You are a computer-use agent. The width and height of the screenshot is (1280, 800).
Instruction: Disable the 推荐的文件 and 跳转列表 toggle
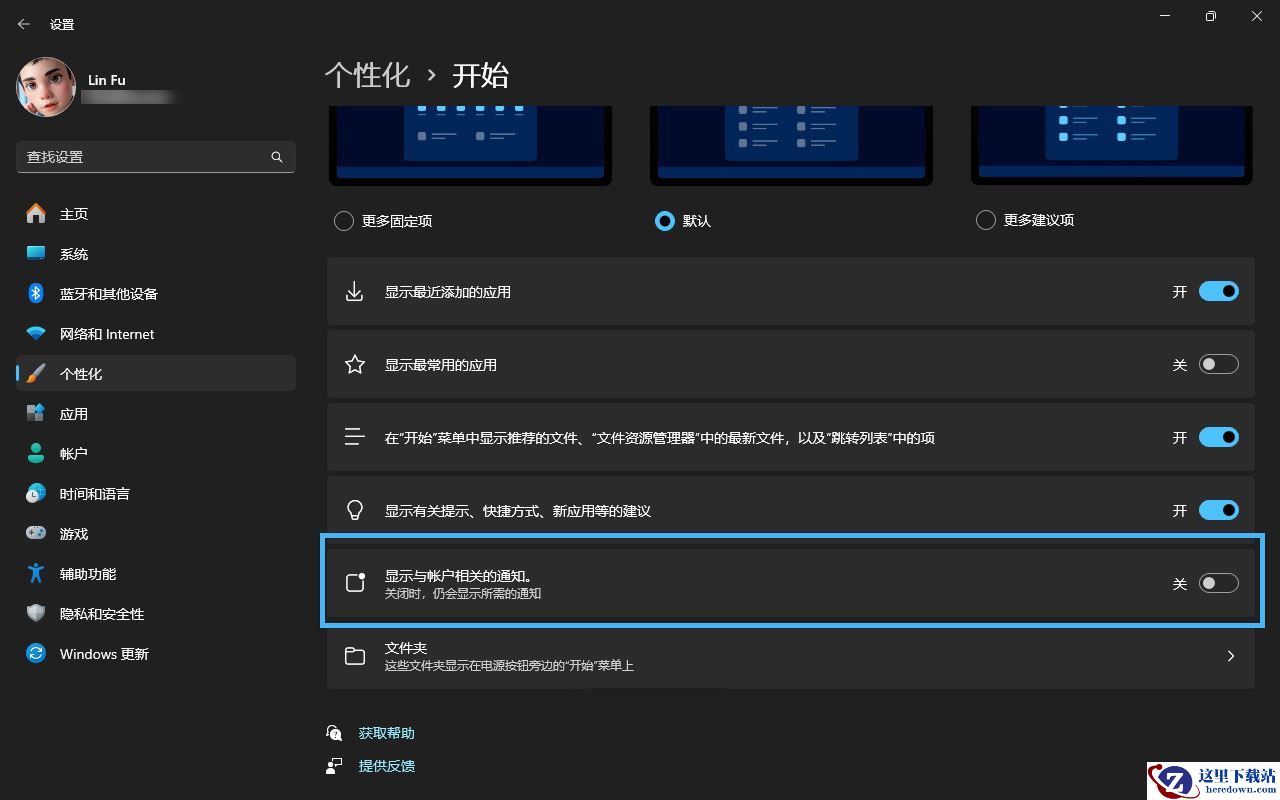click(x=1218, y=438)
